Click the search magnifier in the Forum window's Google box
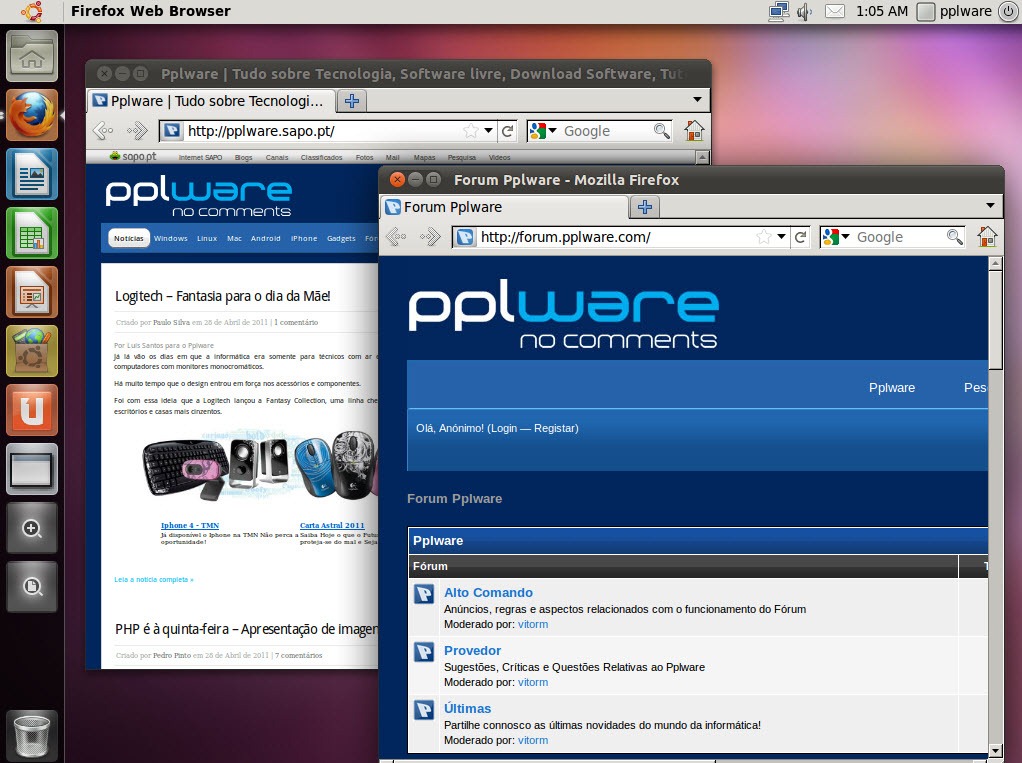This screenshot has width=1022, height=763. coord(954,237)
